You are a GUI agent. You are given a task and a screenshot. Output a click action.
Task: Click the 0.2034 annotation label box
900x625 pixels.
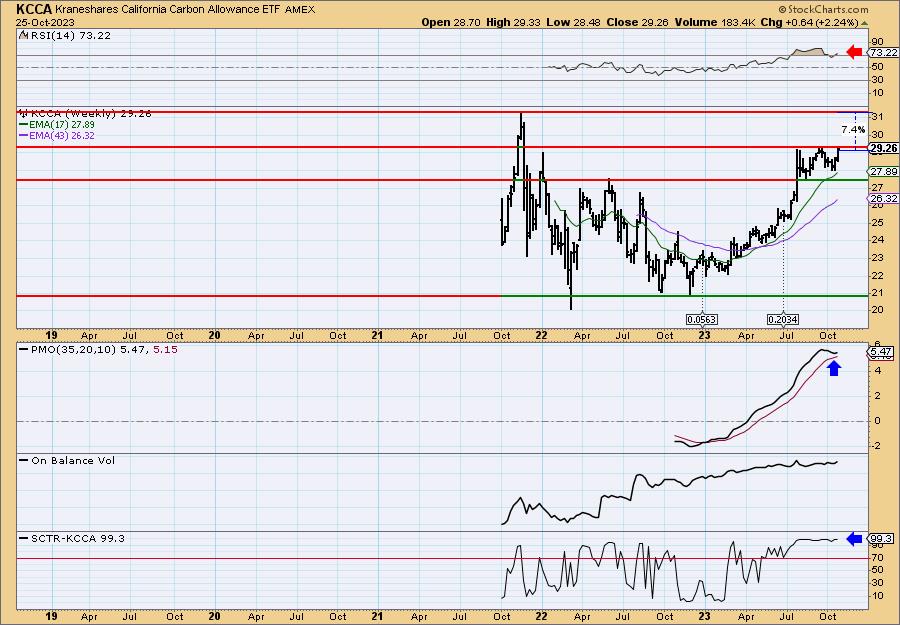(x=783, y=319)
